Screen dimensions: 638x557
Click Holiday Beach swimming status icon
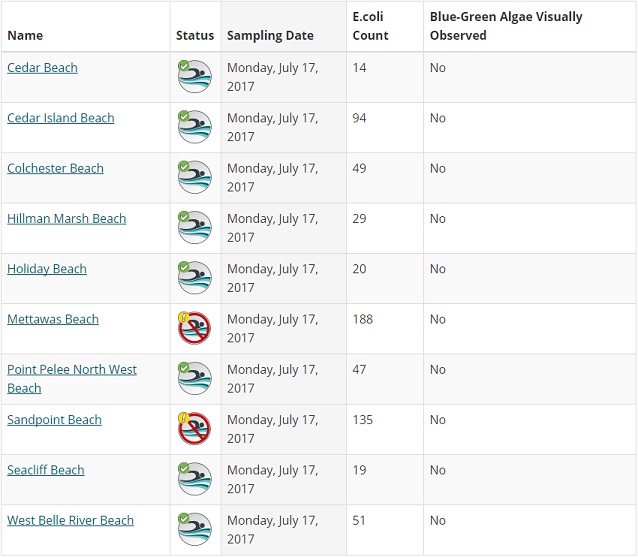coord(194,278)
